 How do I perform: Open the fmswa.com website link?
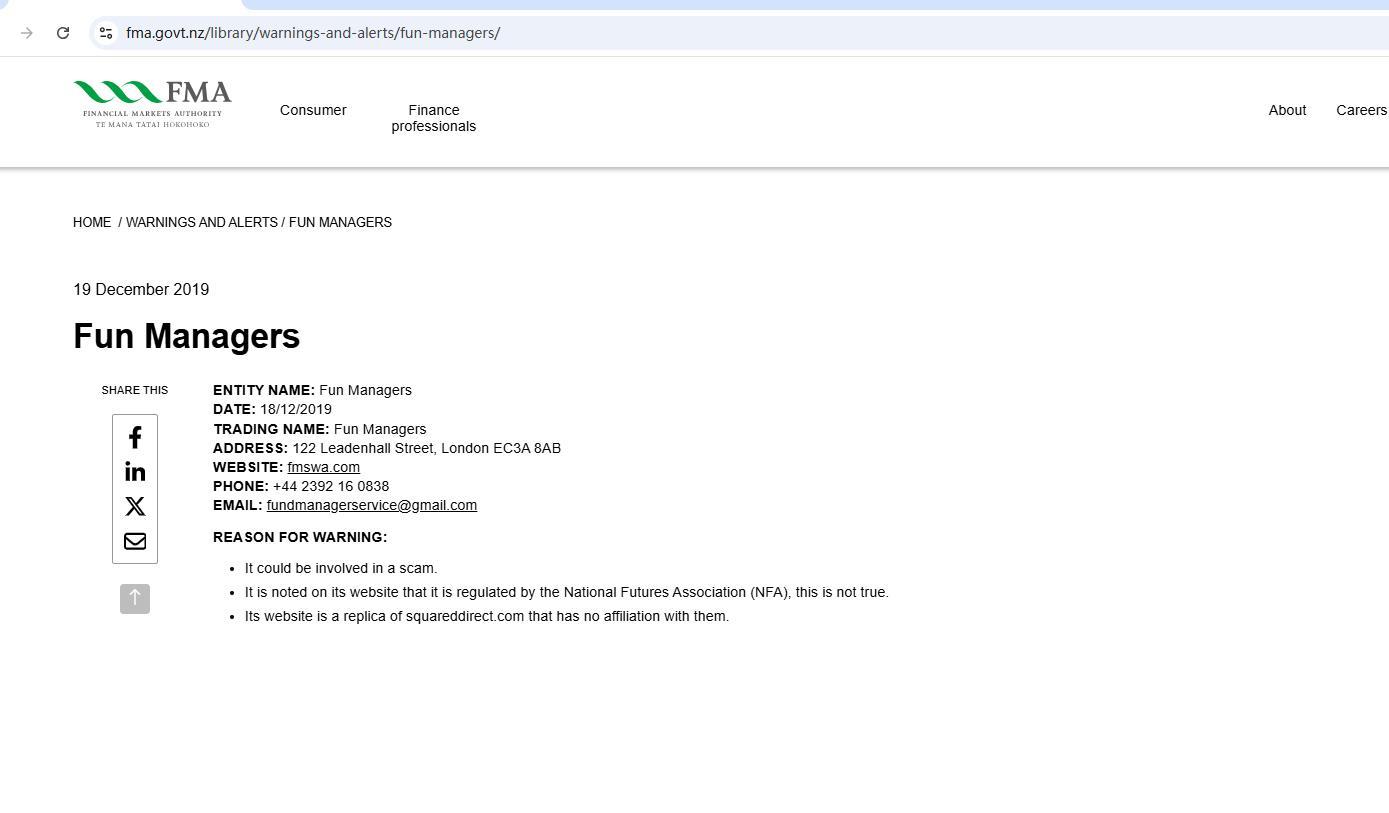point(323,467)
